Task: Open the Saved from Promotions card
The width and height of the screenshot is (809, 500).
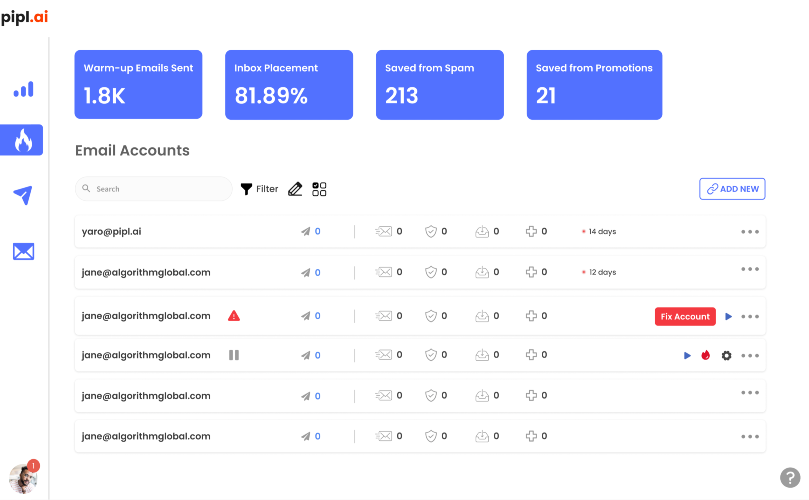Action: (594, 85)
